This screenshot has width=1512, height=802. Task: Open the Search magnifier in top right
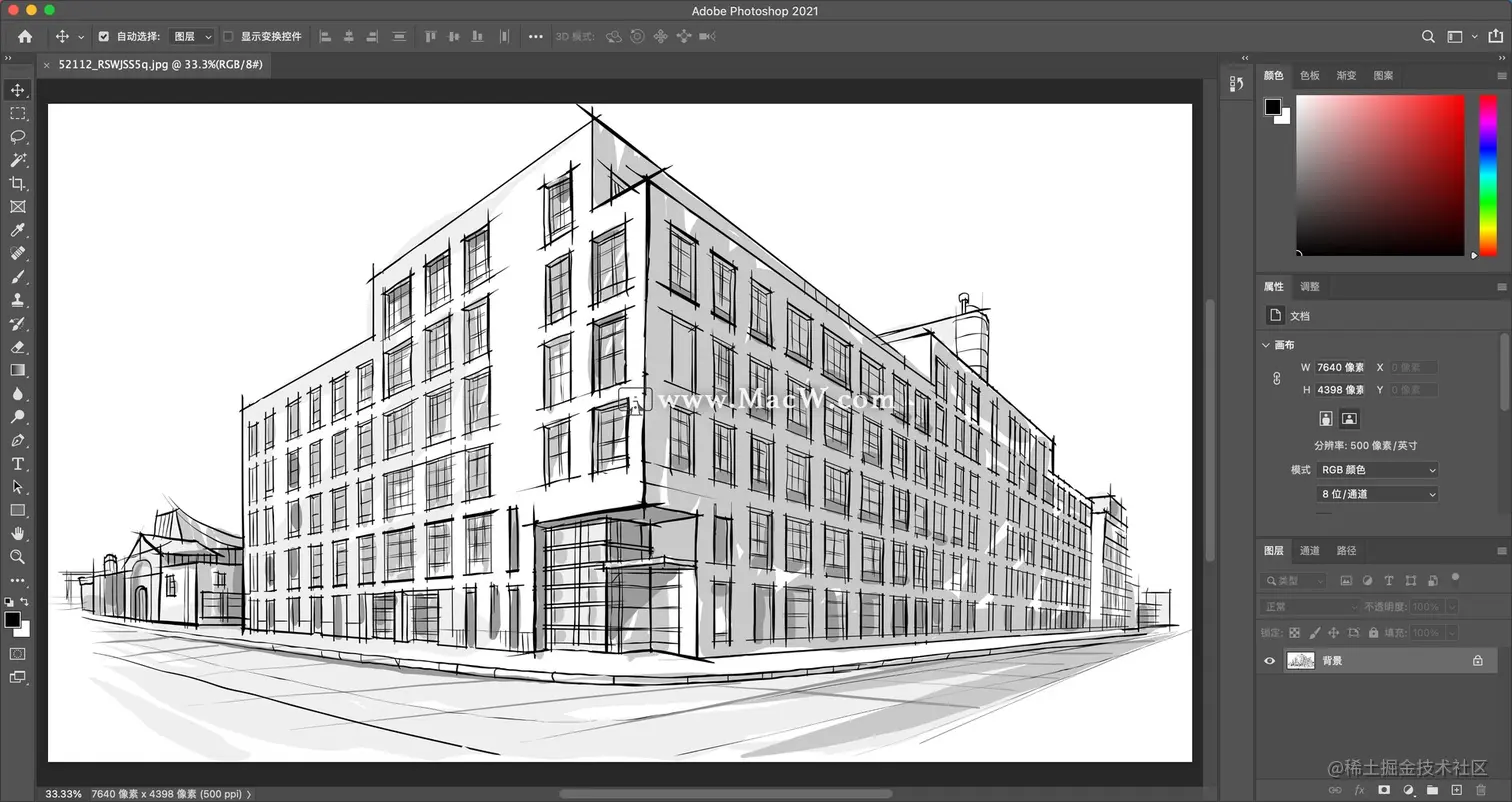[x=1428, y=36]
